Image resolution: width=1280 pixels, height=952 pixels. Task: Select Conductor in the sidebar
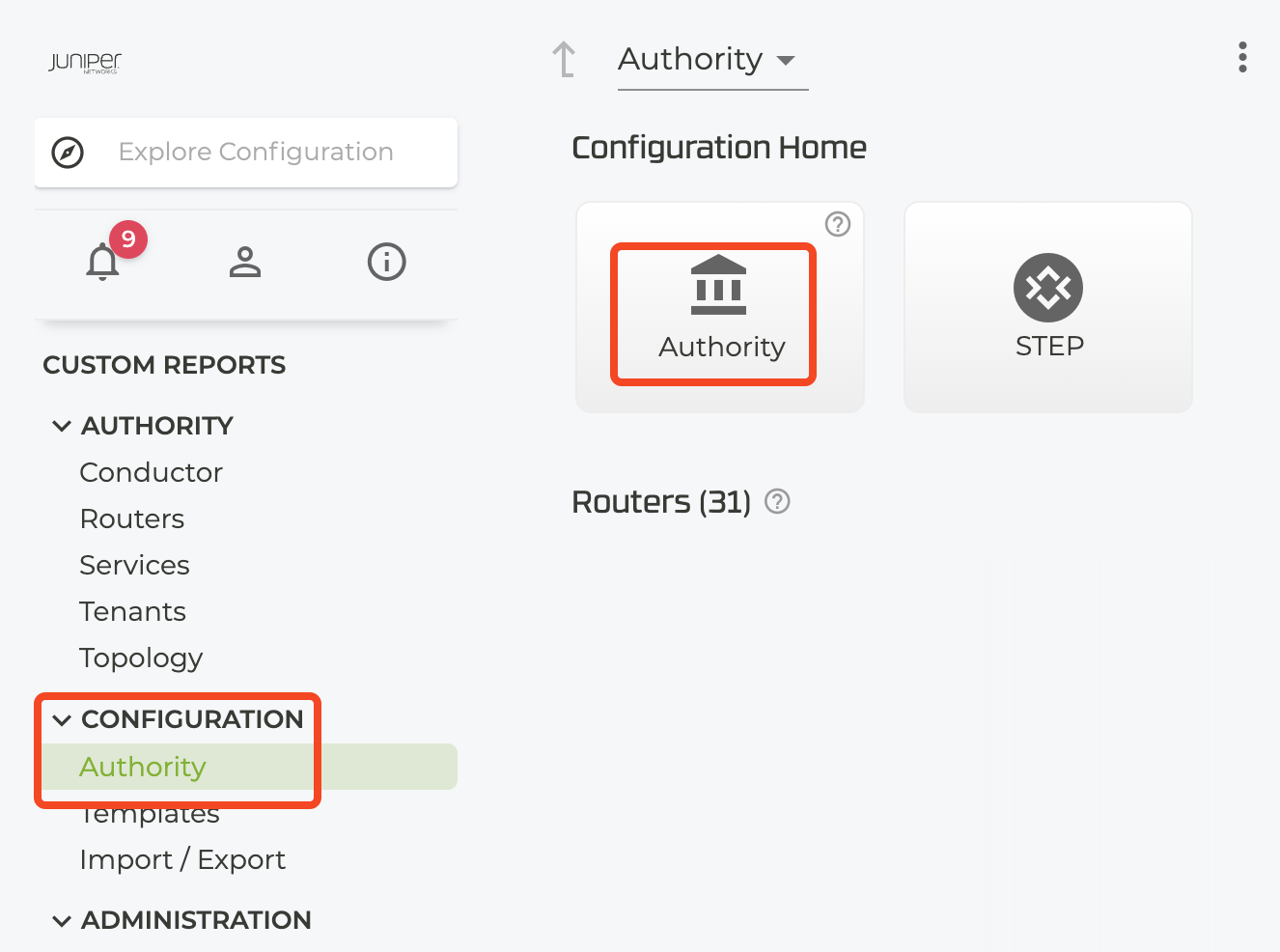pyautogui.click(x=152, y=472)
